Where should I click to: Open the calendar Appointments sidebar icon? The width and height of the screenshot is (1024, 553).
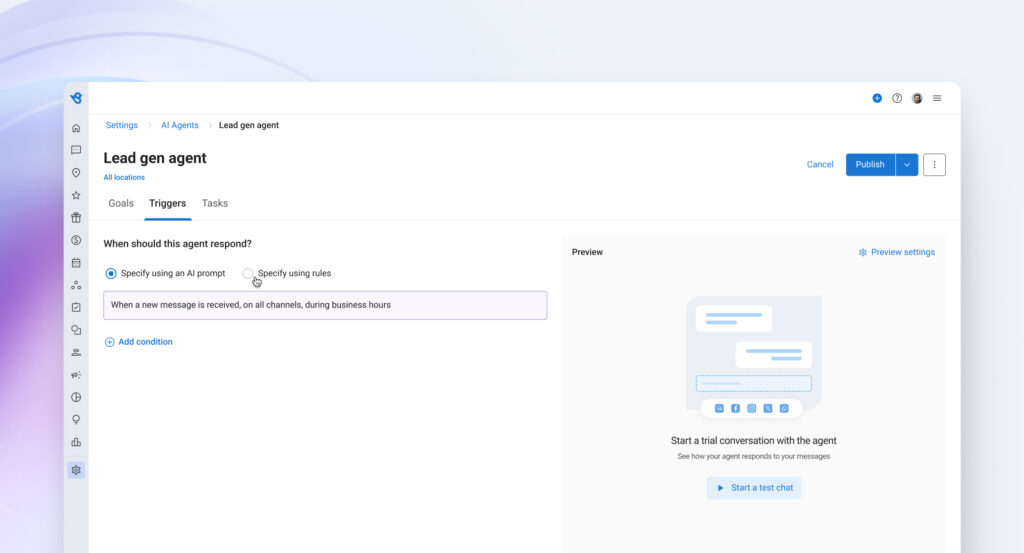point(76,262)
